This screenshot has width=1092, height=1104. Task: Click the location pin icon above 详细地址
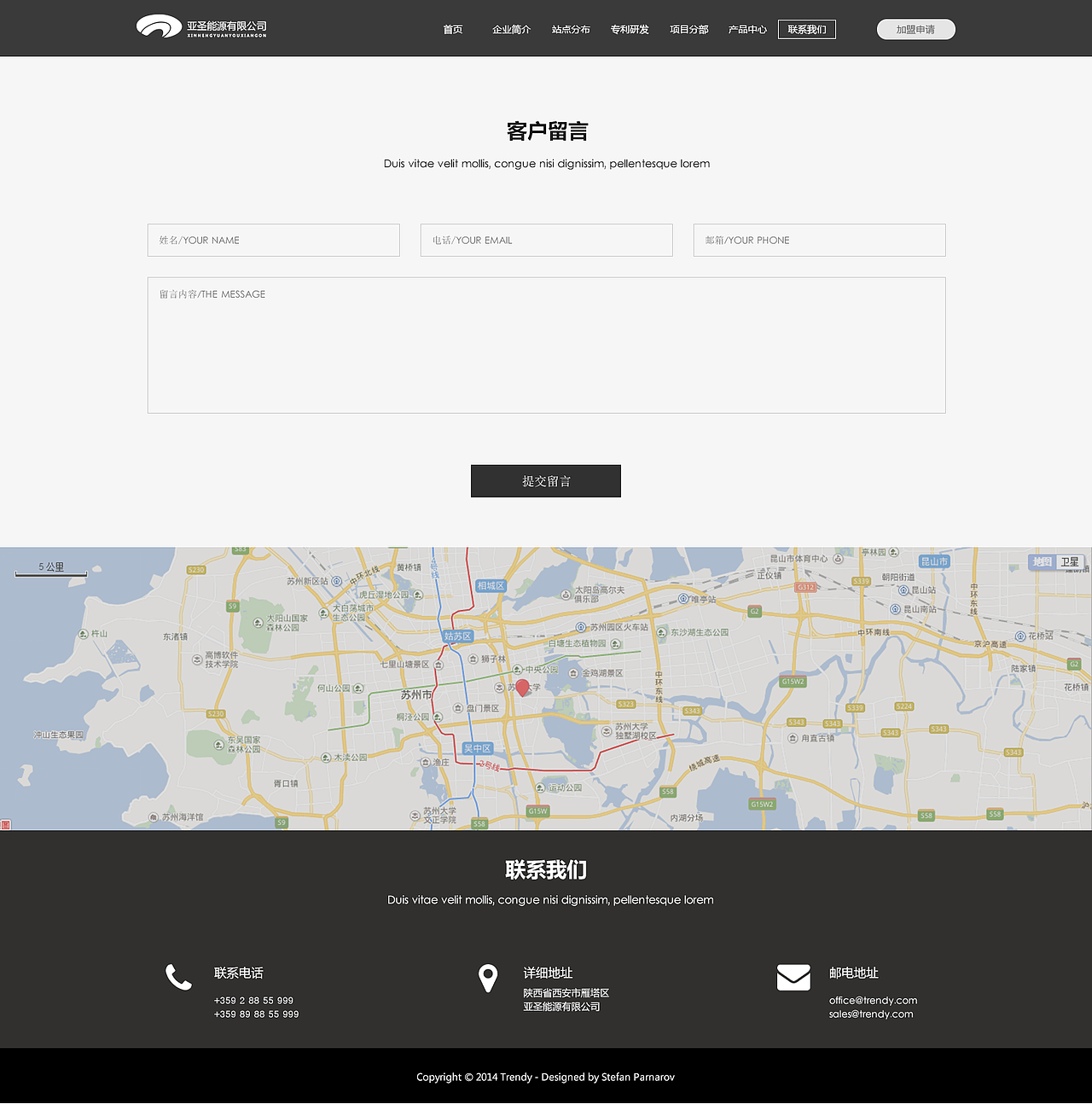click(488, 978)
